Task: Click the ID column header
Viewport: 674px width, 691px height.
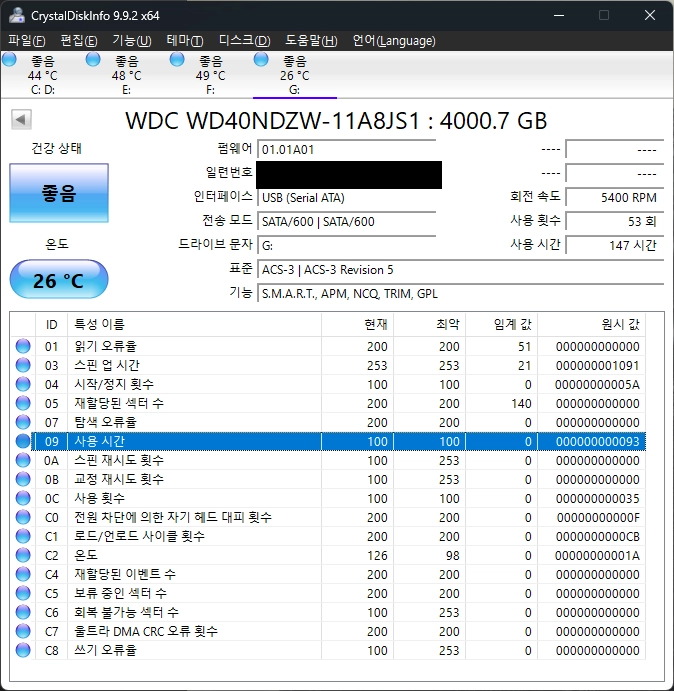Action: pos(51,325)
